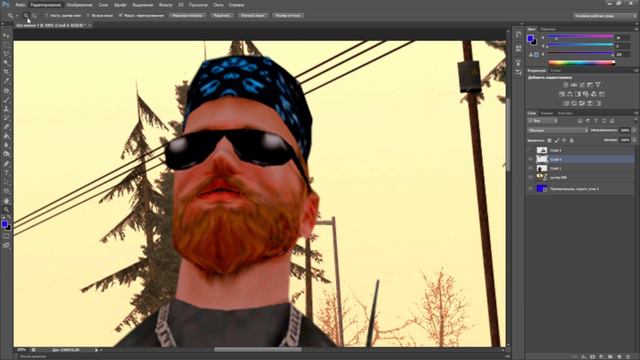Toggle lock transparent pixels
640x360 pixels.
pos(549,140)
